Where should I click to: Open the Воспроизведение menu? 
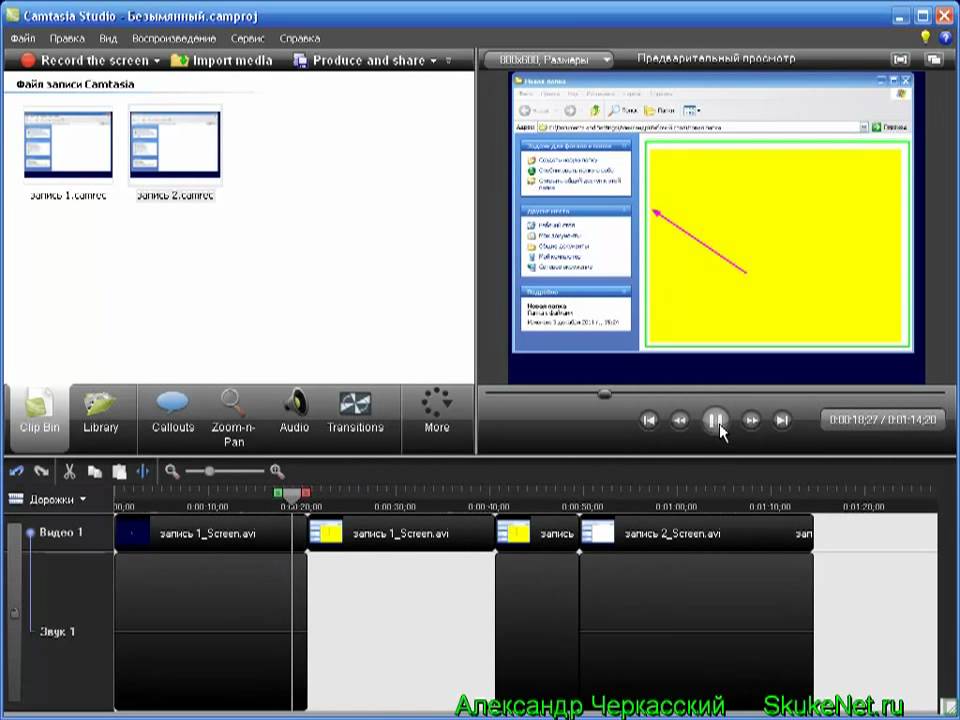click(174, 39)
